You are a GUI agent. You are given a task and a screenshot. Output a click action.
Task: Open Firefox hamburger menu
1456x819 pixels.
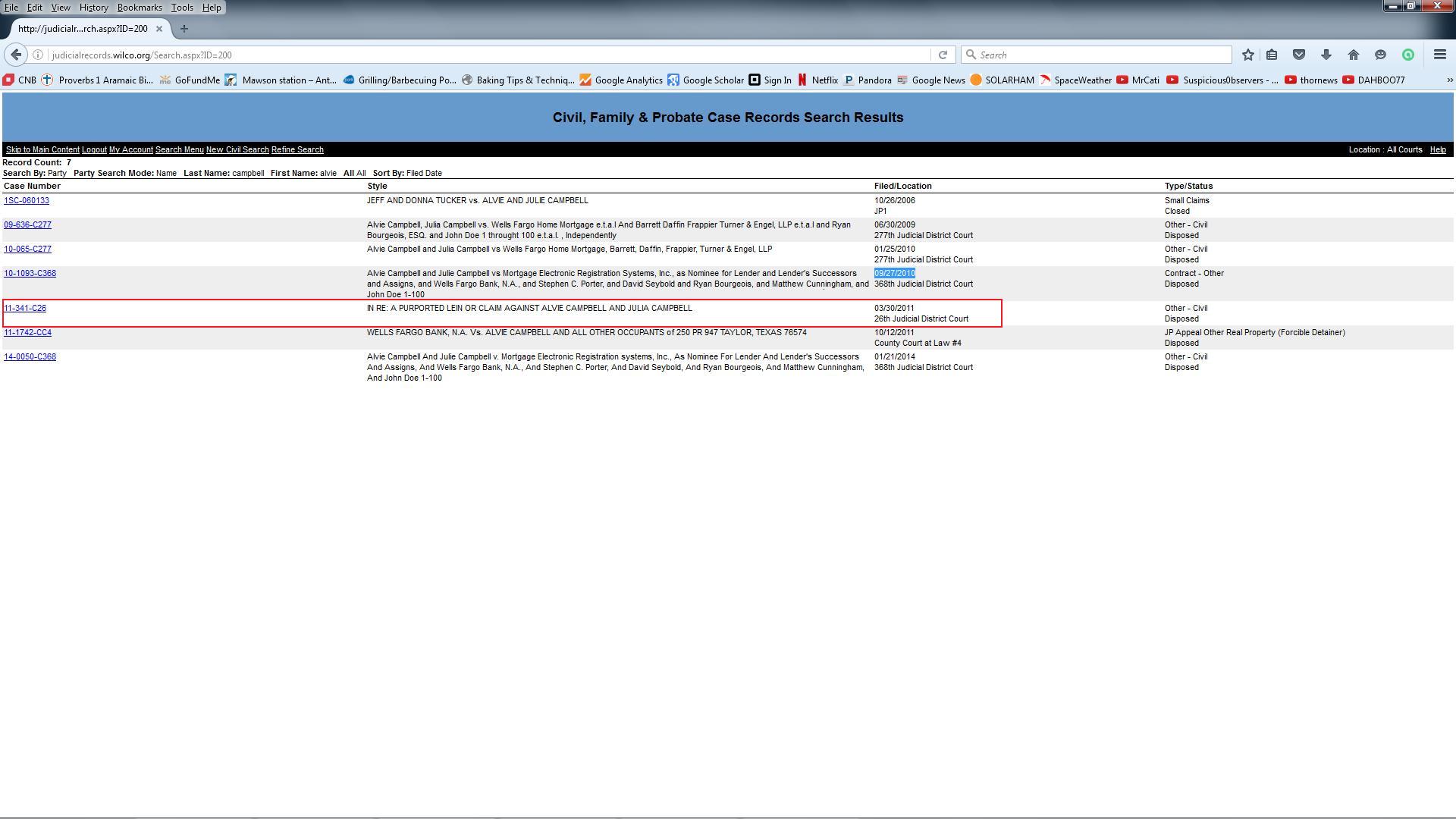click(1440, 55)
